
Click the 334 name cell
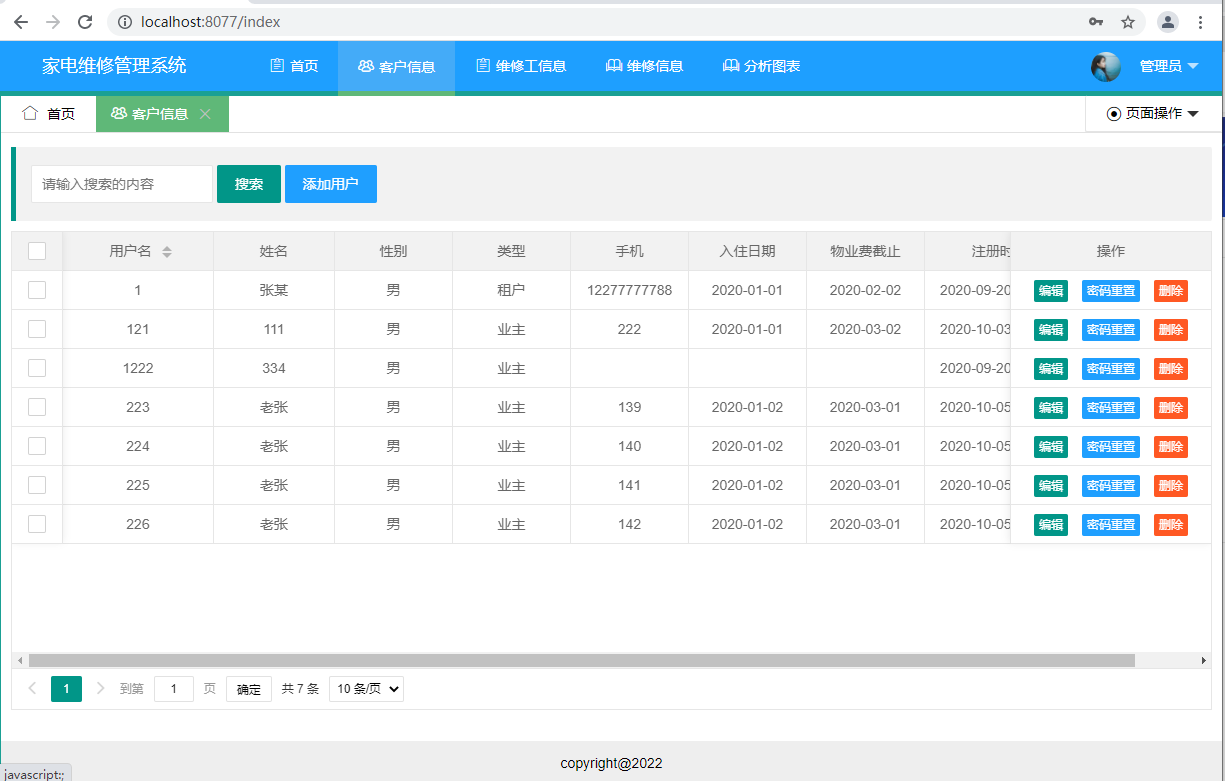point(274,368)
